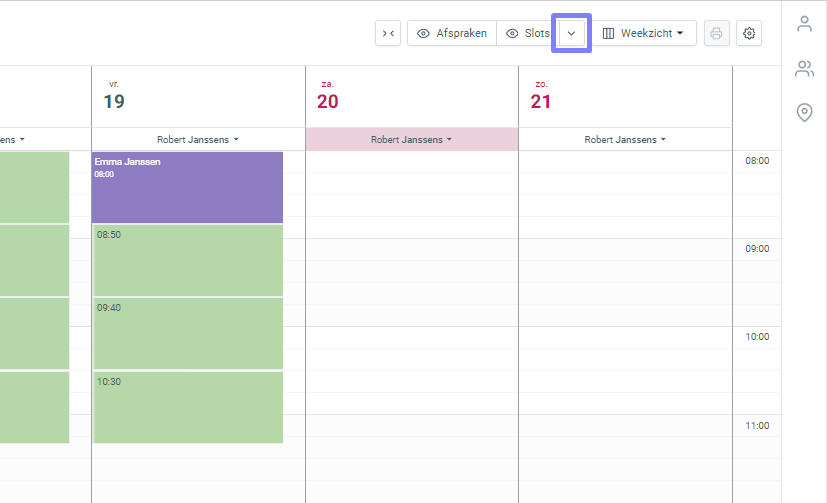This screenshot has height=503, width=827.
Task: Toggle Slots visibility eye
Action: pyautogui.click(x=512, y=34)
